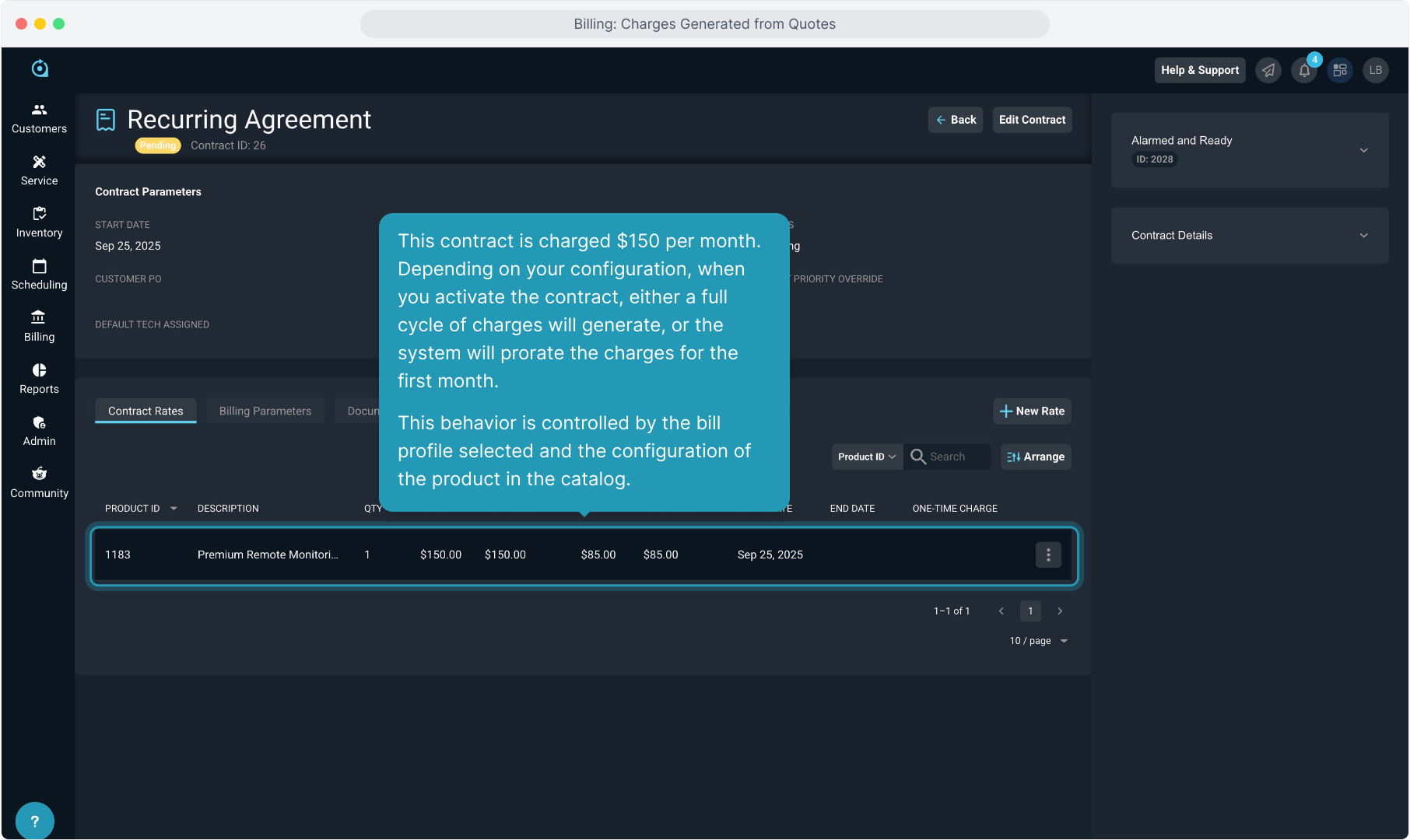The height and width of the screenshot is (840, 1410).
Task: Open the Customers section in sidebar
Action: (x=39, y=118)
